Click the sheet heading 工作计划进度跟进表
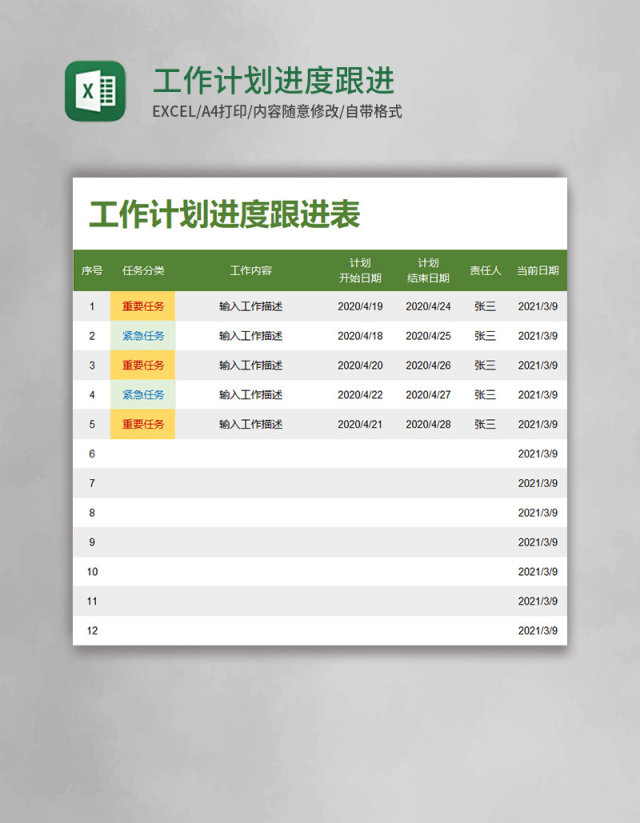 [225, 214]
